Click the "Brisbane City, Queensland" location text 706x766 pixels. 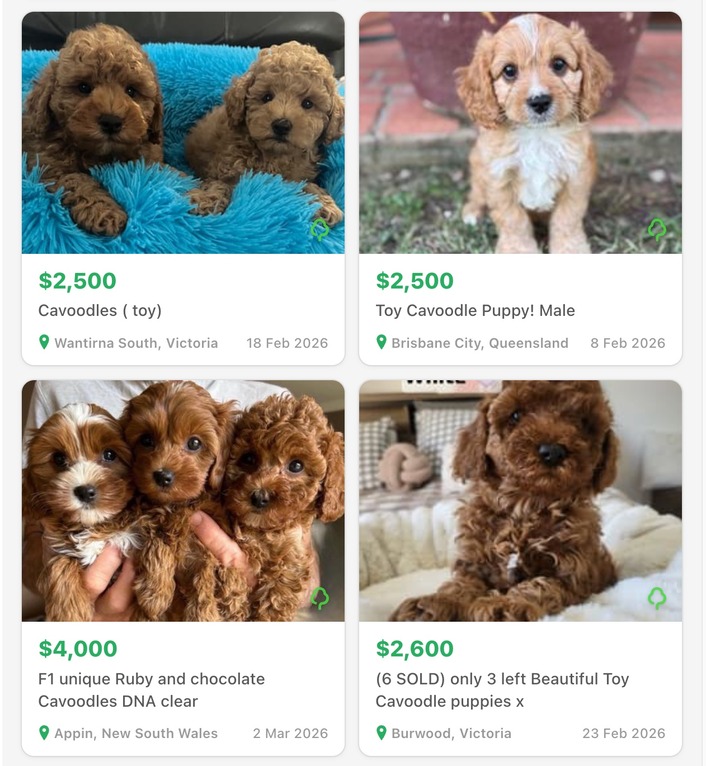(479, 343)
